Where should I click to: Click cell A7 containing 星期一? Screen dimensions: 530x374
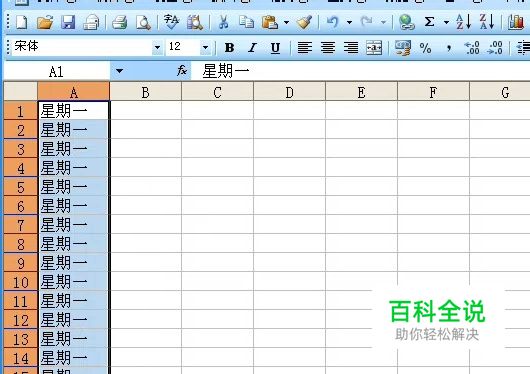(x=74, y=224)
